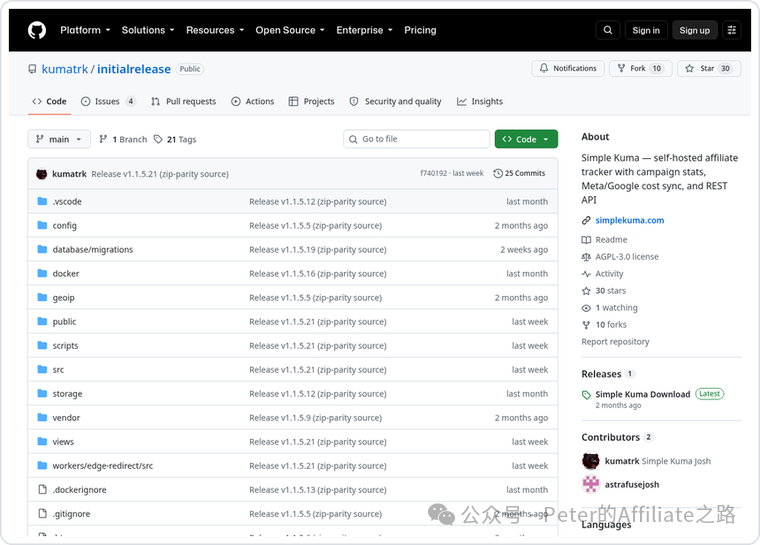Expand the Open Source menu
Image resolution: width=760 pixels, height=545 pixels.
pos(290,30)
